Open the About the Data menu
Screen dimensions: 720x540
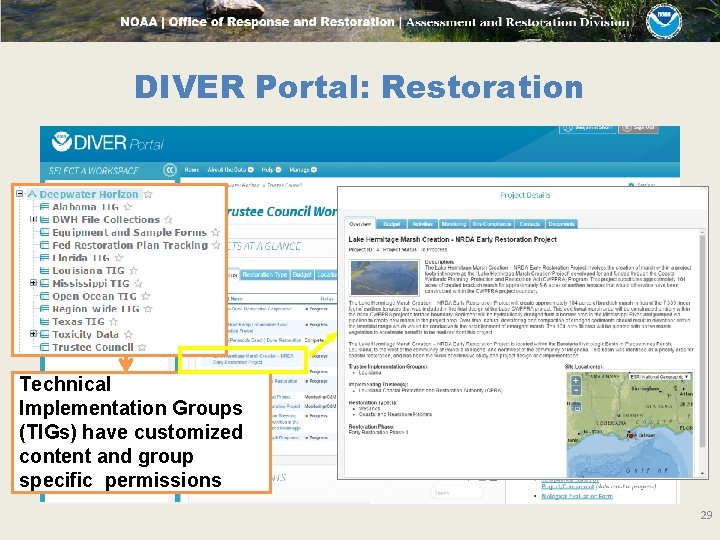(x=230, y=169)
